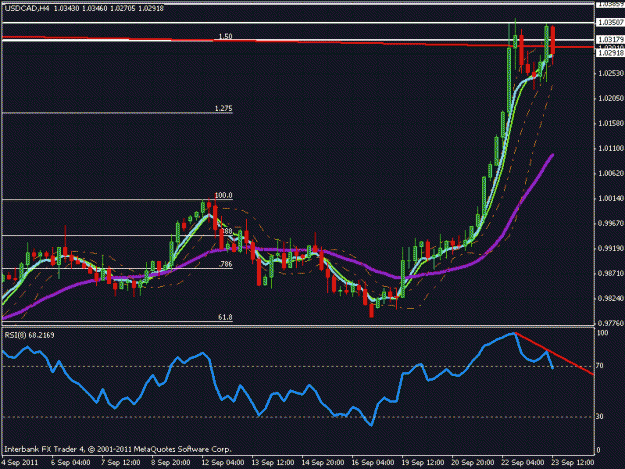Image resolution: width=625 pixels, height=469 pixels.
Task: Click the RSI 100 scale label
Action: click(602, 333)
